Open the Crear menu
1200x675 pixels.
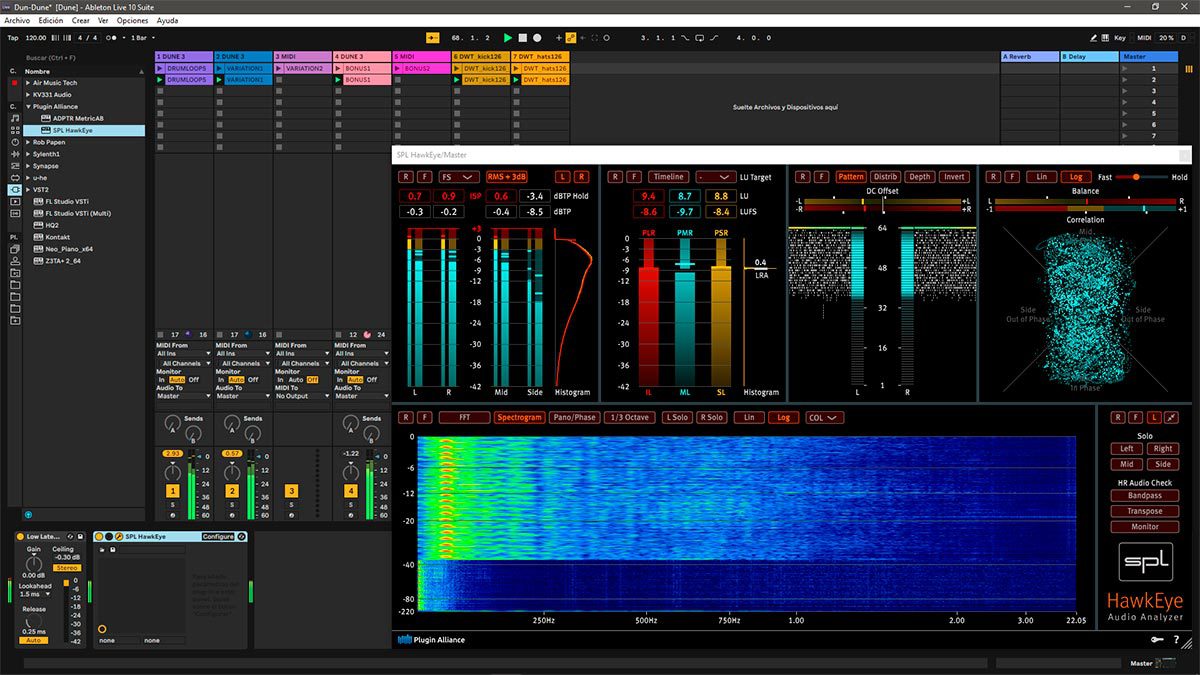(x=81, y=20)
